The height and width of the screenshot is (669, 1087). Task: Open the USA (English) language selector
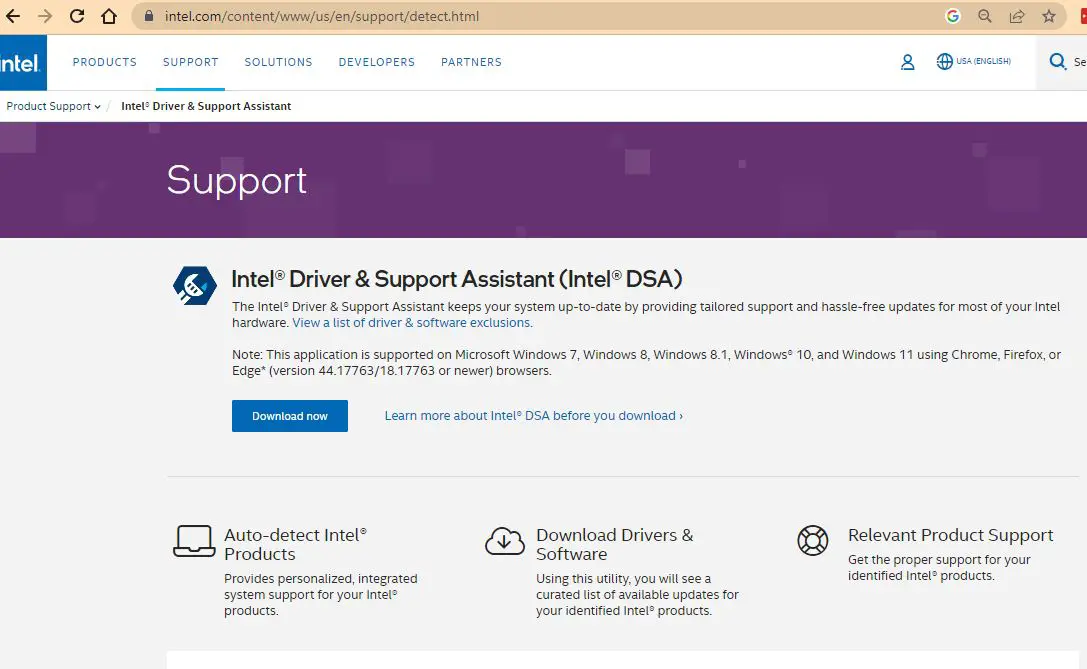(x=973, y=62)
